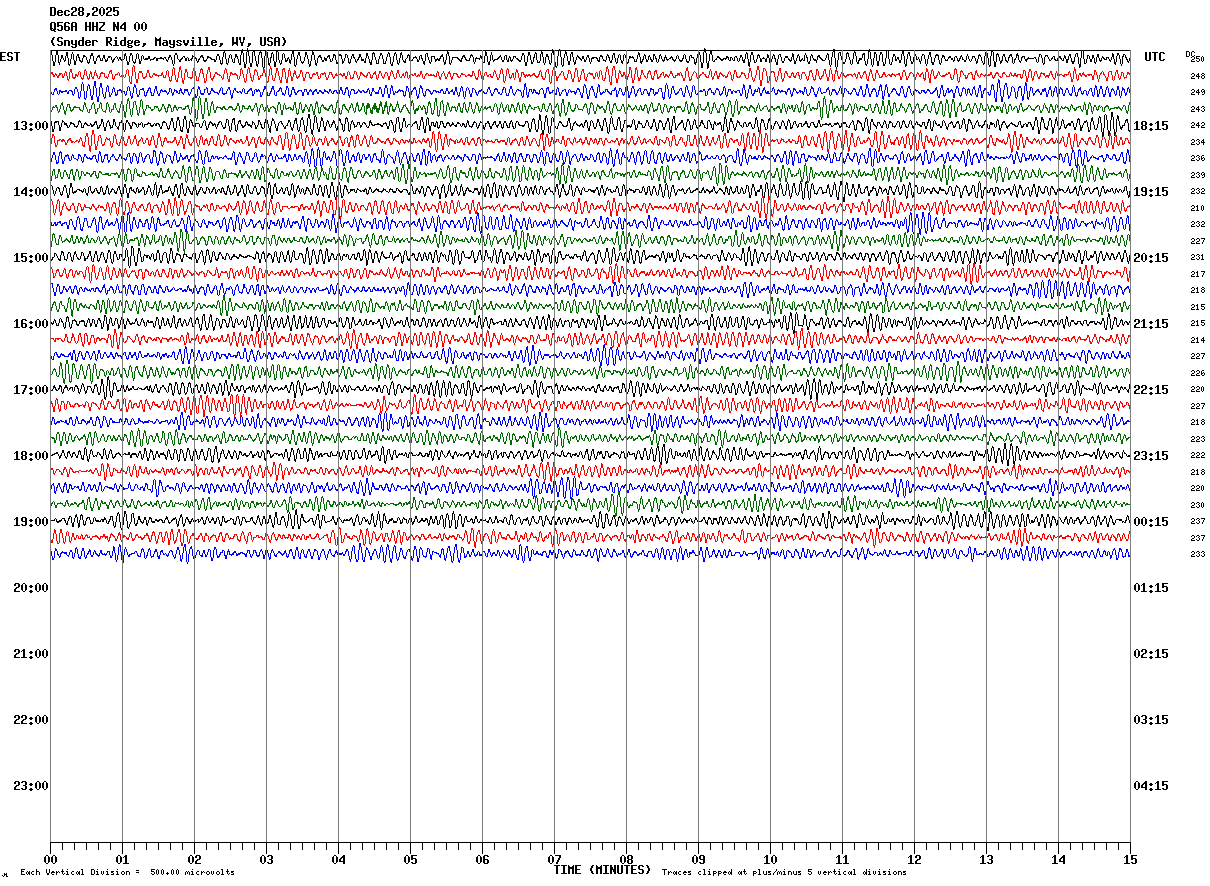Click the 20:15 UTC time label
Image resolution: width=1210 pixels, height=886 pixels.
pyautogui.click(x=1151, y=258)
